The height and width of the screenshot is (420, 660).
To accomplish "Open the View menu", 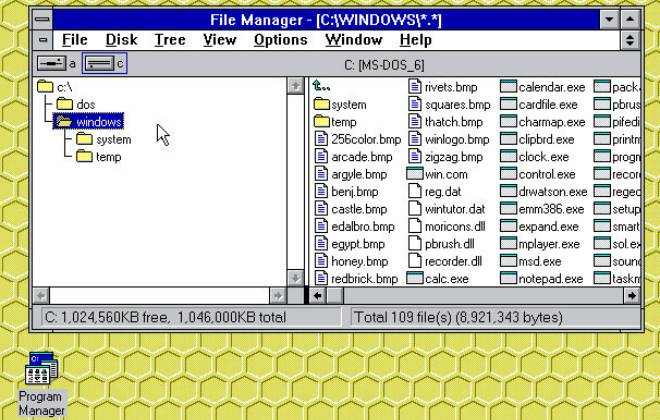I will (219, 40).
